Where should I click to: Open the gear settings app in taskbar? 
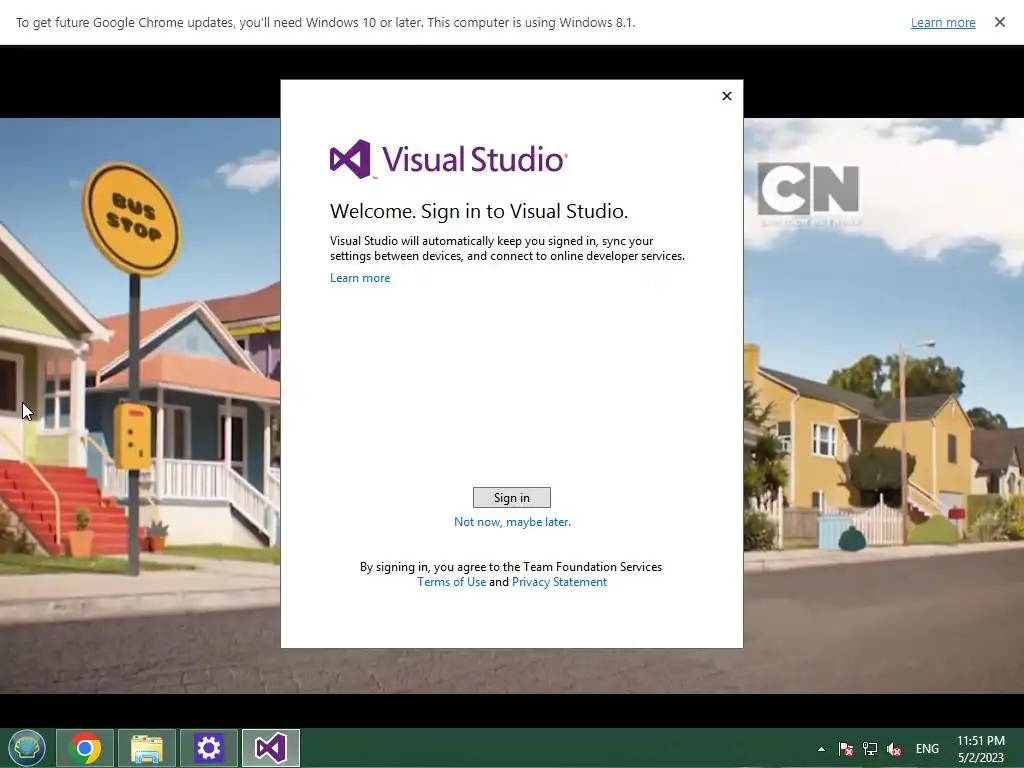coord(209,748)
